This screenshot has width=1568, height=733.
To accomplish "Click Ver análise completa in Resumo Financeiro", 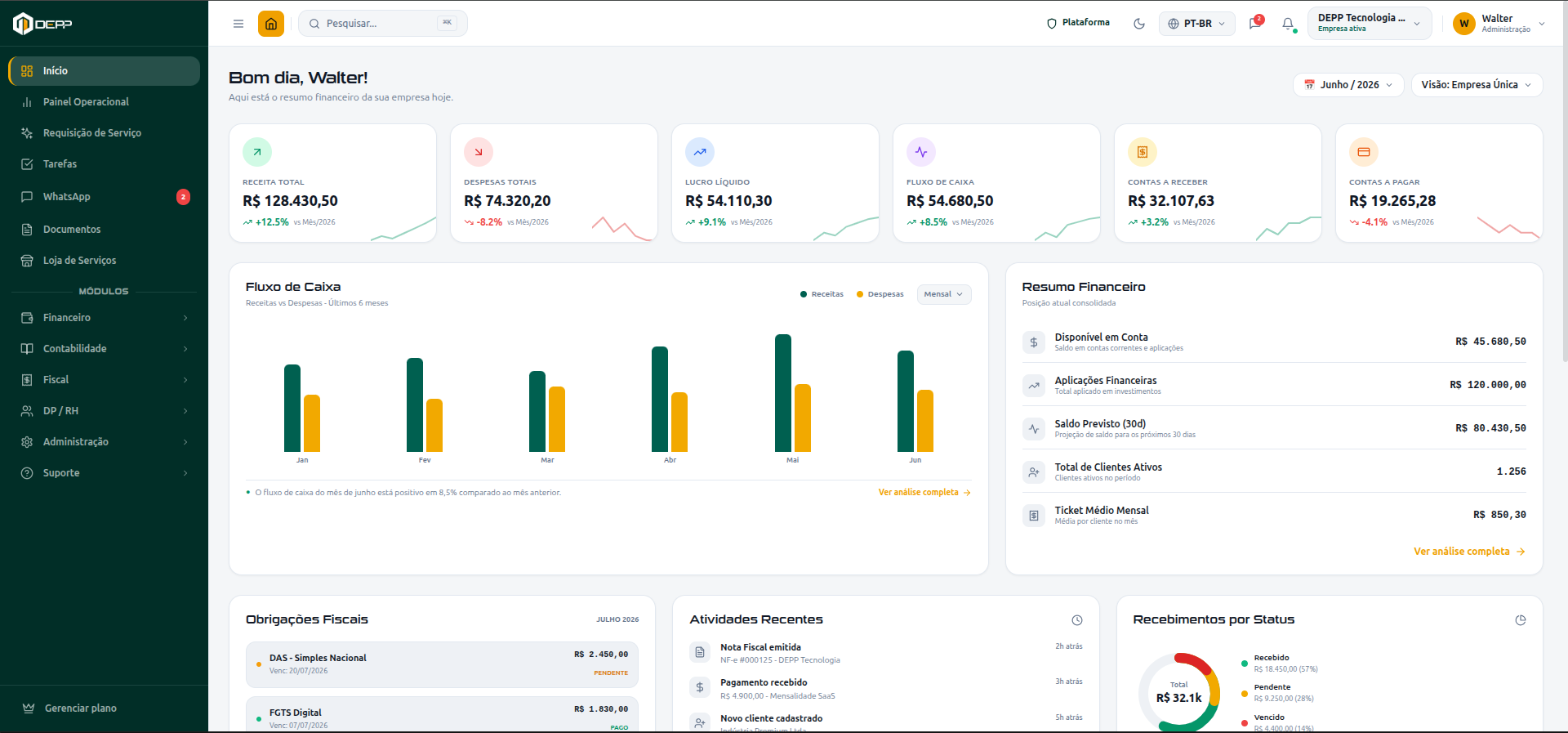I will pos(1469,552).
